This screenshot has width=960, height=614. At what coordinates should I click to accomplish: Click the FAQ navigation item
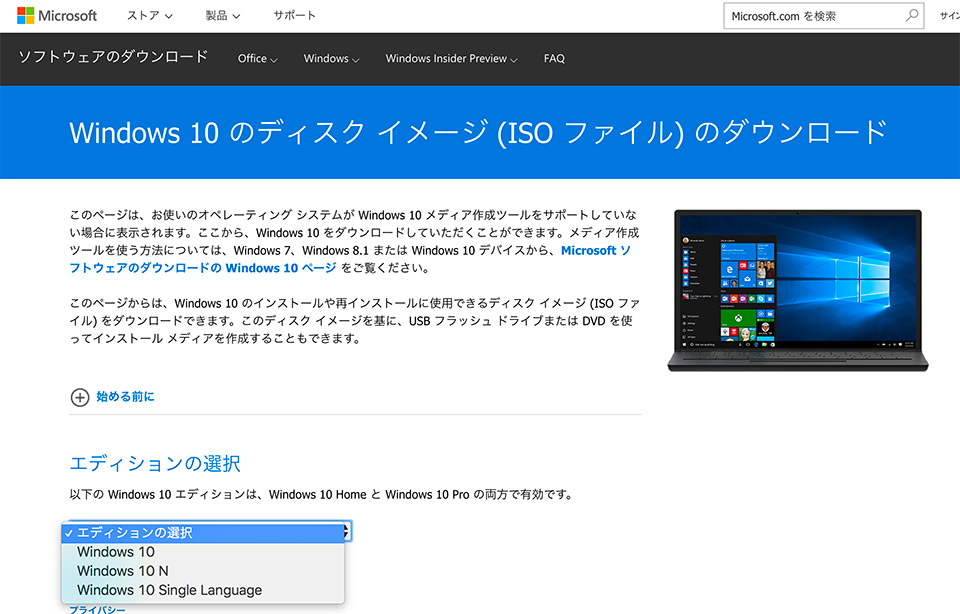[x=554, y=59]
